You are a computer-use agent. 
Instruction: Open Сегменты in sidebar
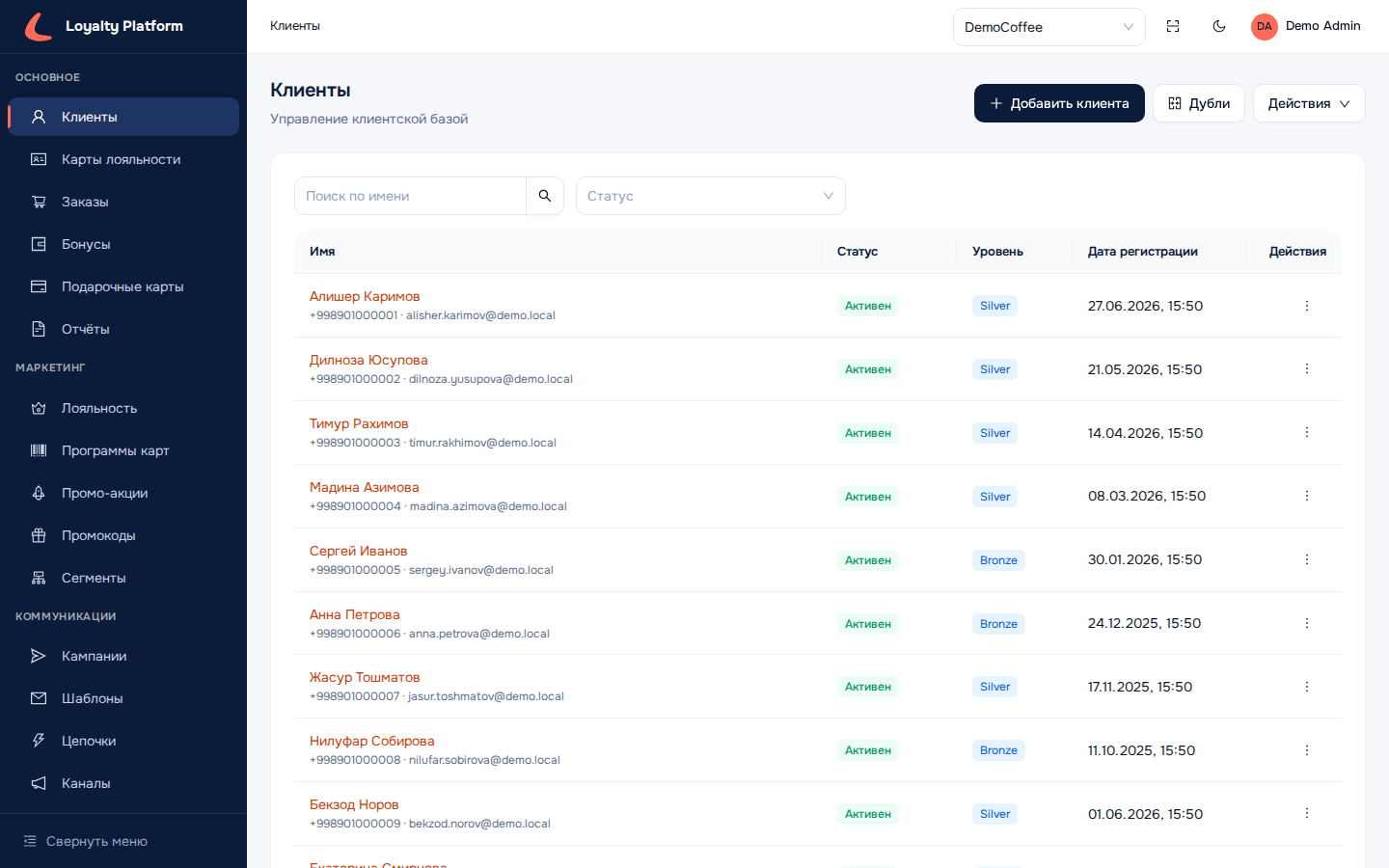[123, 578]
